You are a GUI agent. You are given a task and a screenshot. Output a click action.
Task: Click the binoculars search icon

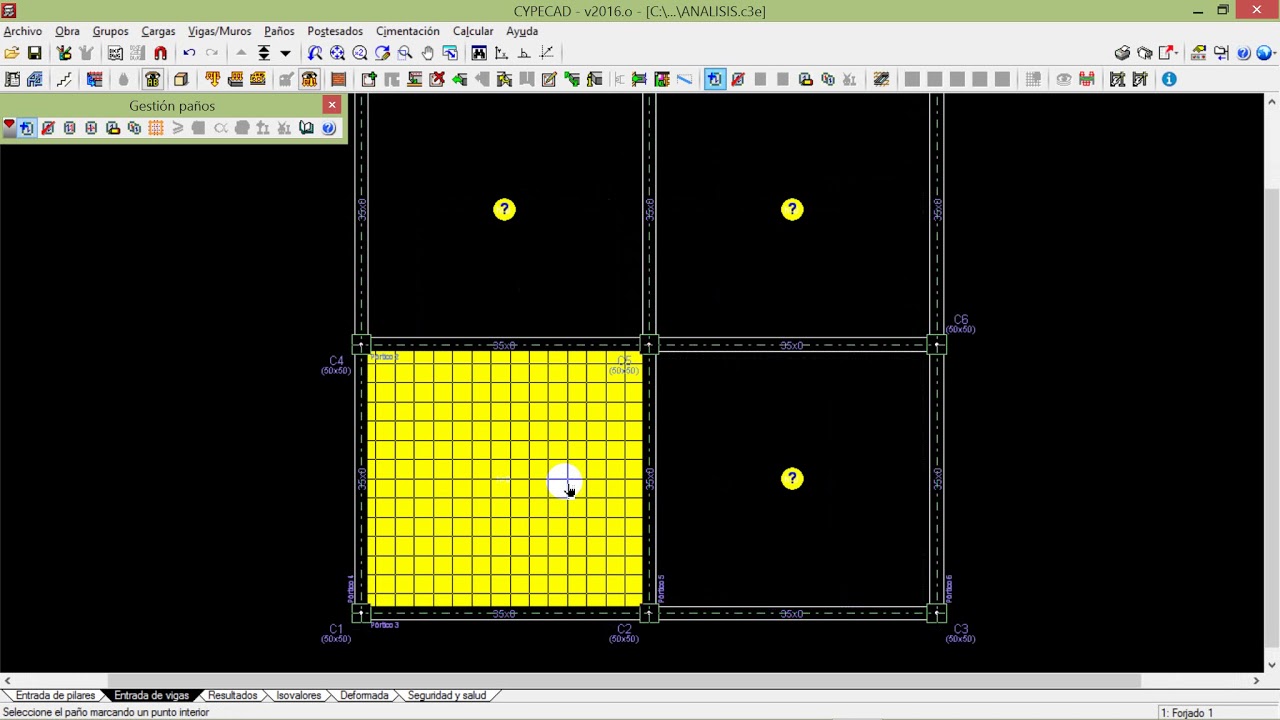coord(479,53)
